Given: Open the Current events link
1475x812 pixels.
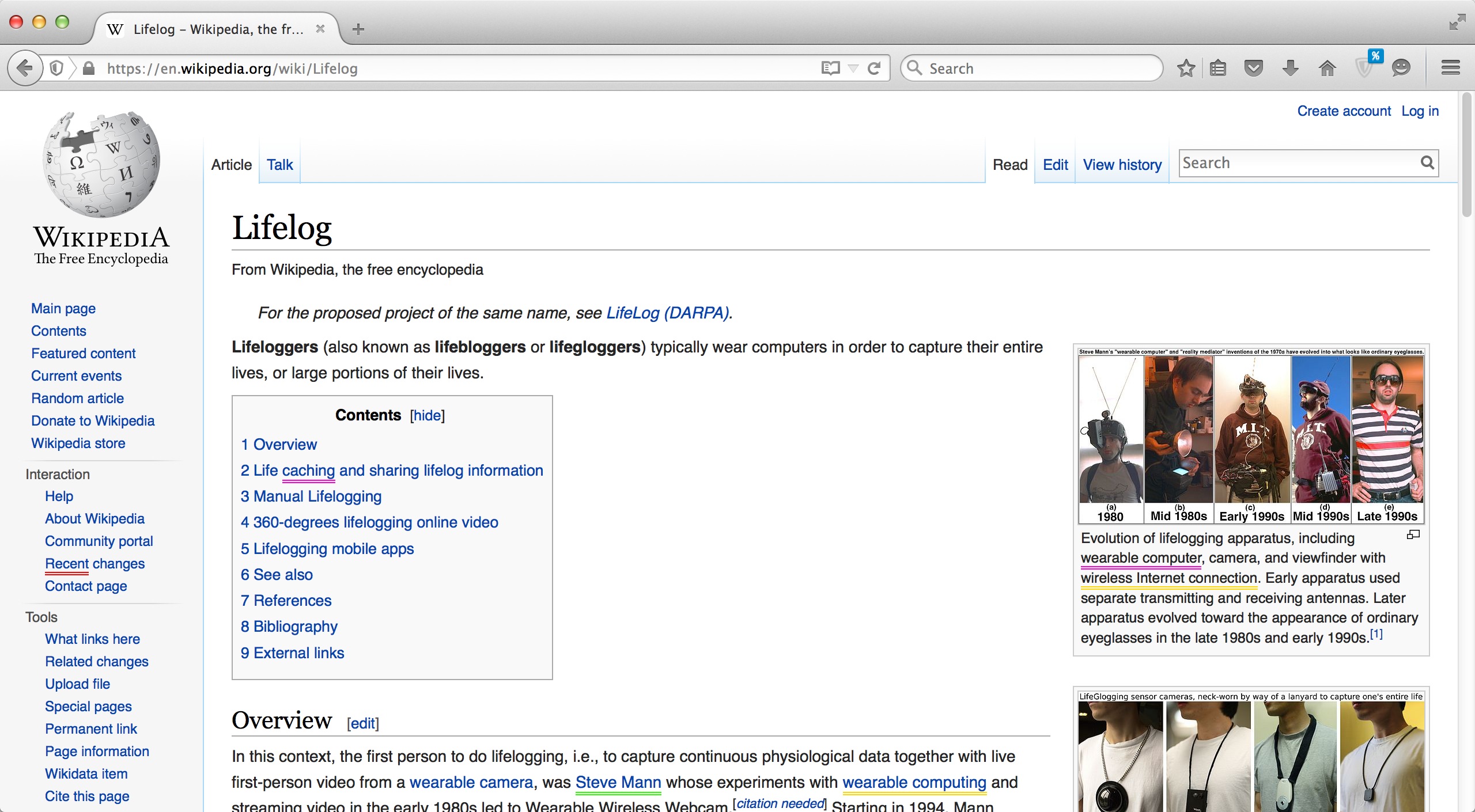Looking at the screenshot, I should coord(76,376).
